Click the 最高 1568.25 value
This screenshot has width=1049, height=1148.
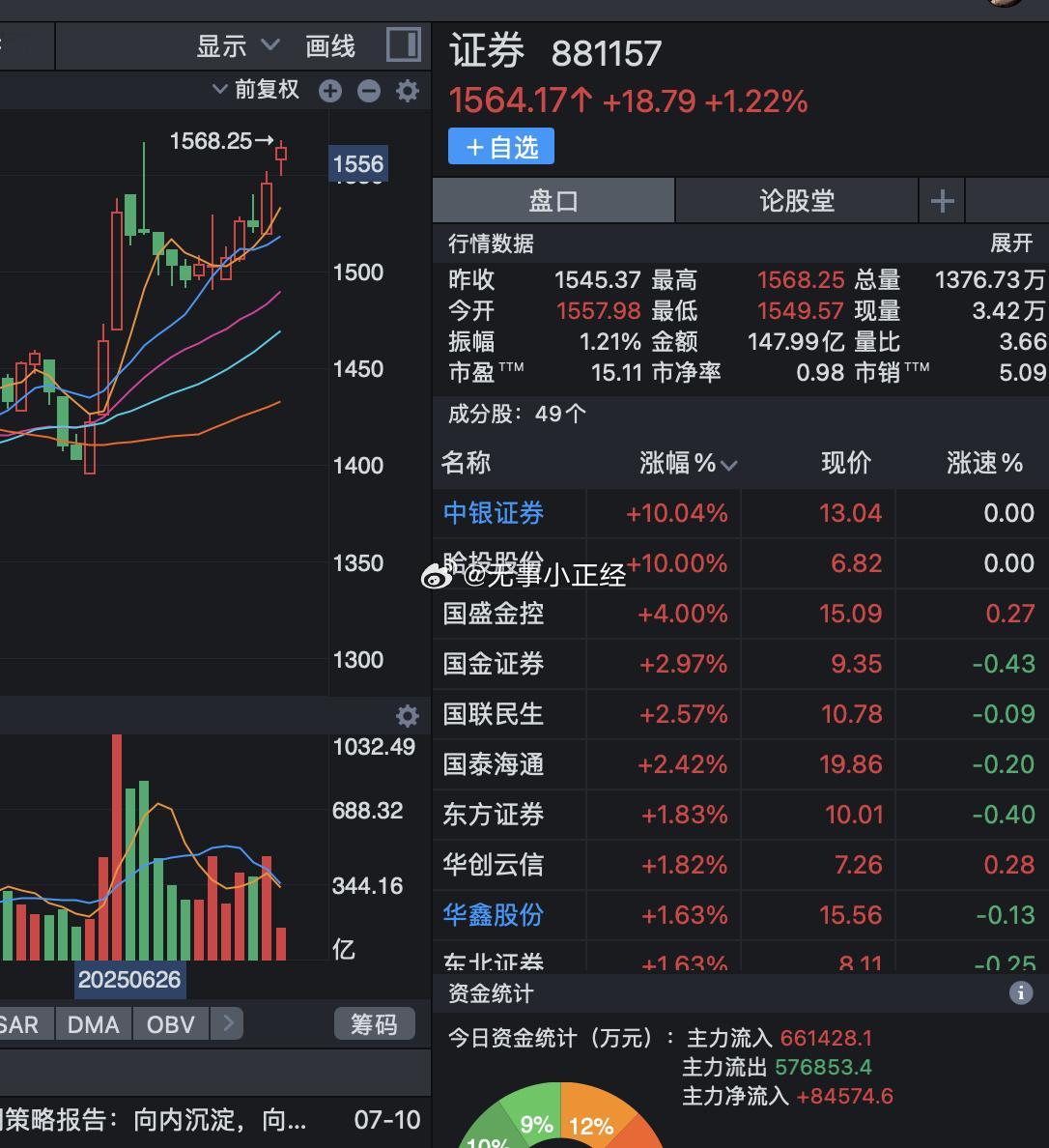click(801, 279)
